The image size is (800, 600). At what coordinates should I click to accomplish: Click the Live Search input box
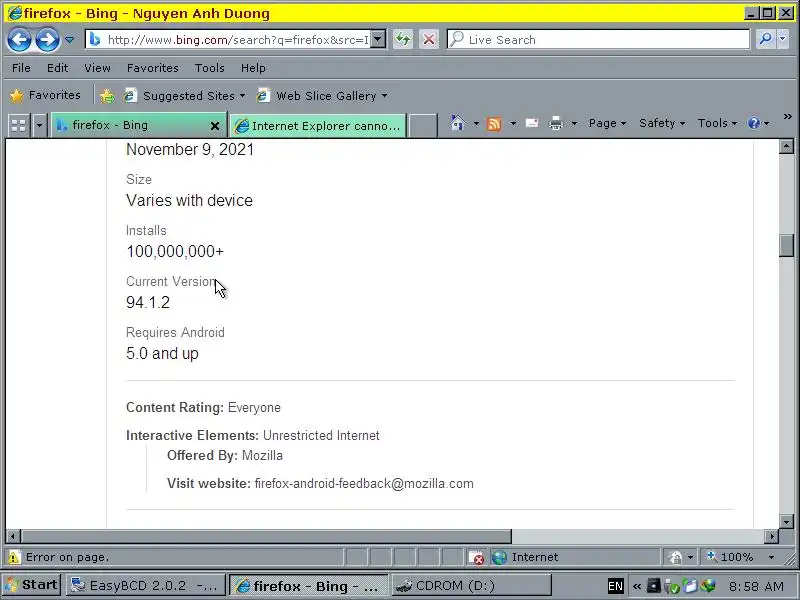point(598,40)
